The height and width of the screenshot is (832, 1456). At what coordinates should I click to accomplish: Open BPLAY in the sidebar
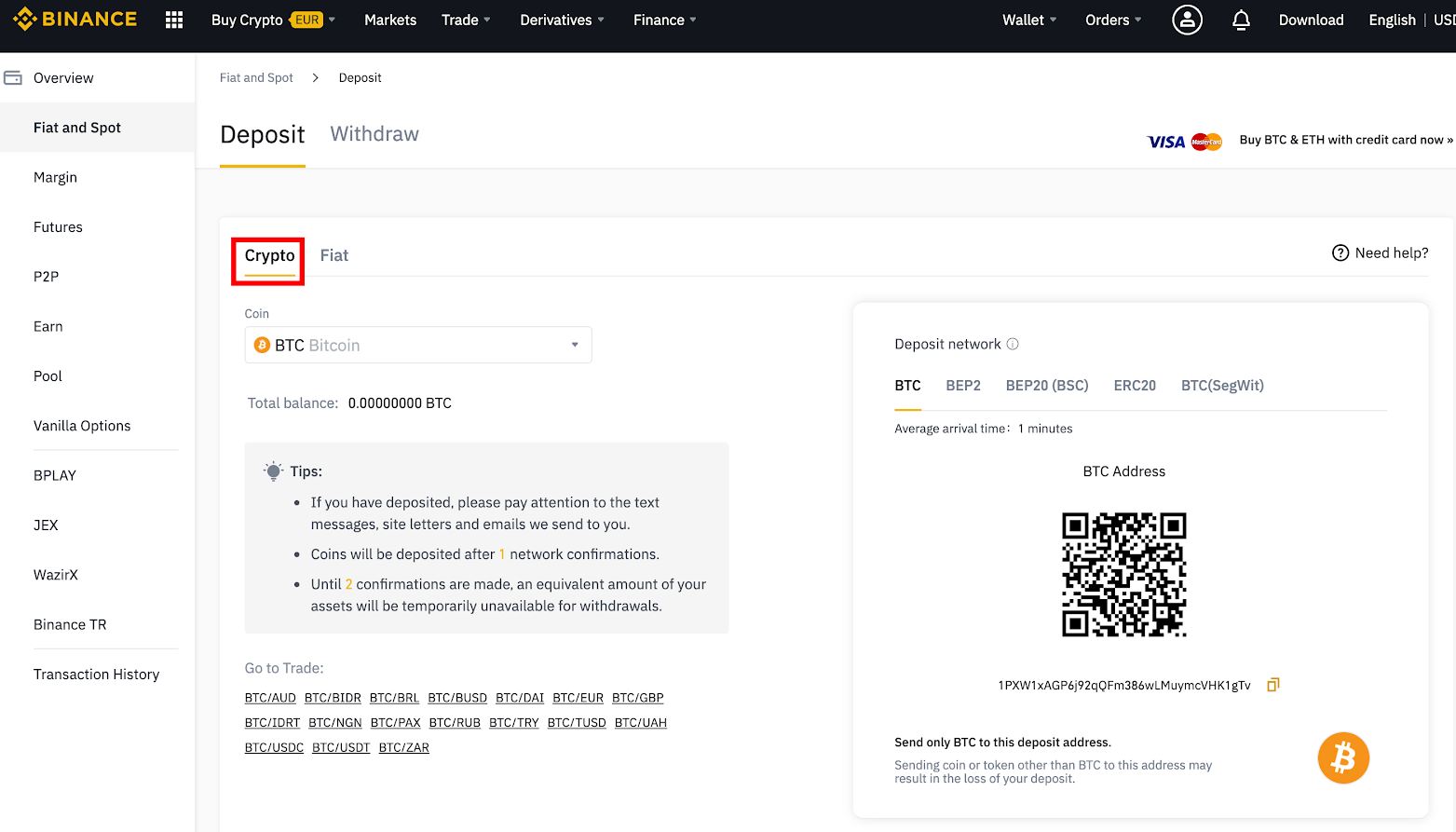(55, 475)
